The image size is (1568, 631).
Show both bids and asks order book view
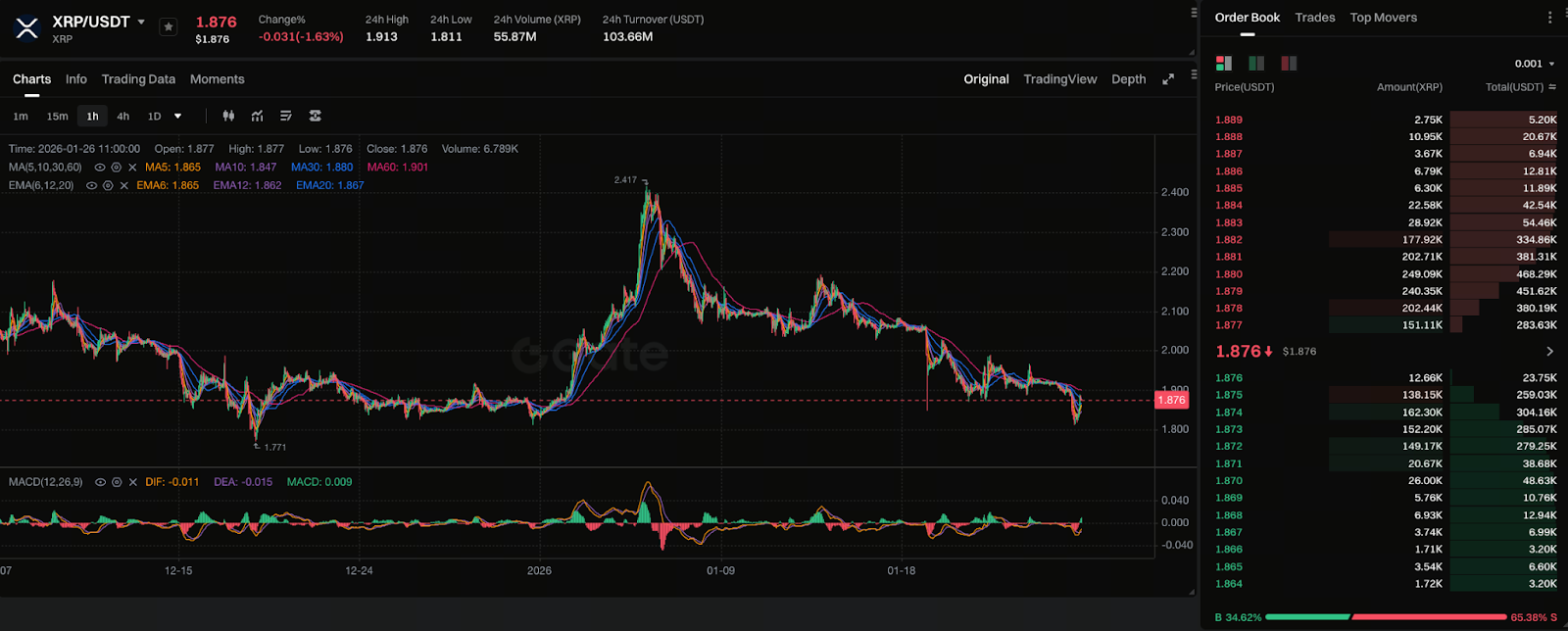click(x=1224, y=64)
